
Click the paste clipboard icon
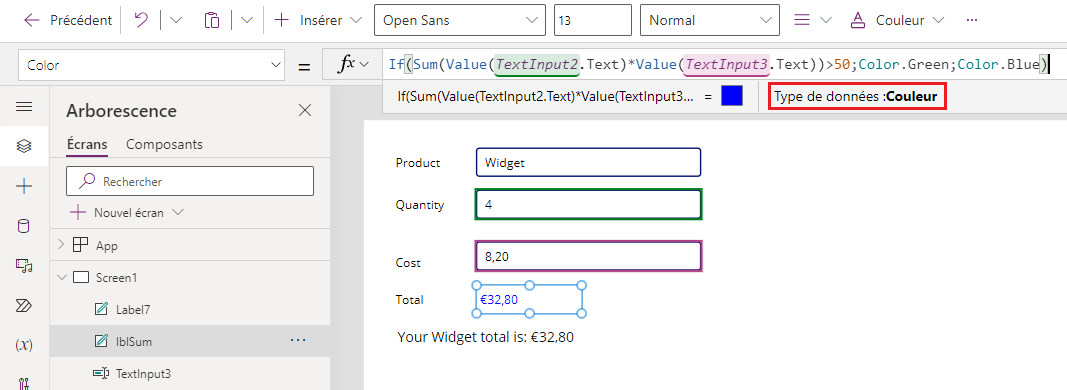212,20
